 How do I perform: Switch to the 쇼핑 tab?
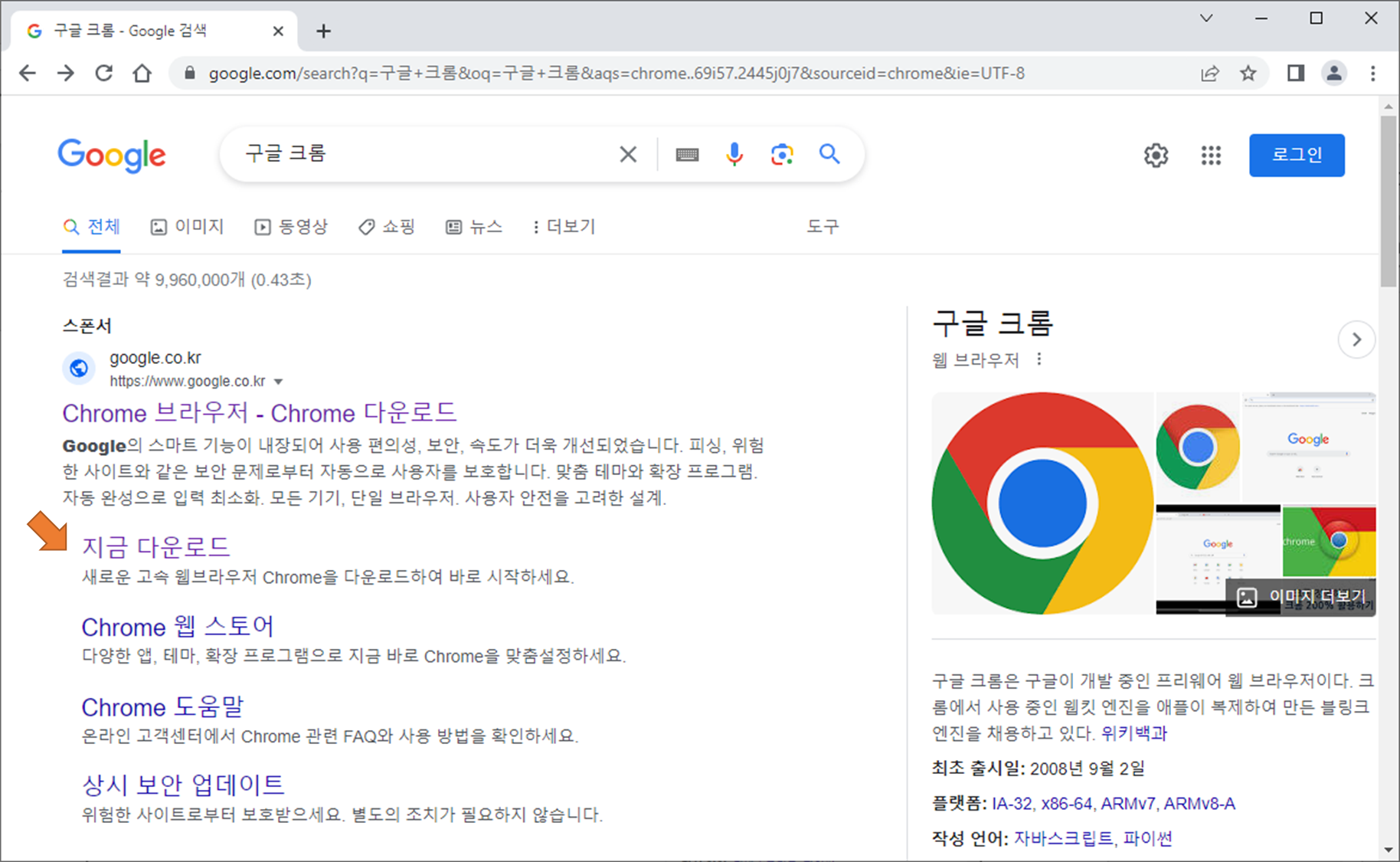coord(386,227)
